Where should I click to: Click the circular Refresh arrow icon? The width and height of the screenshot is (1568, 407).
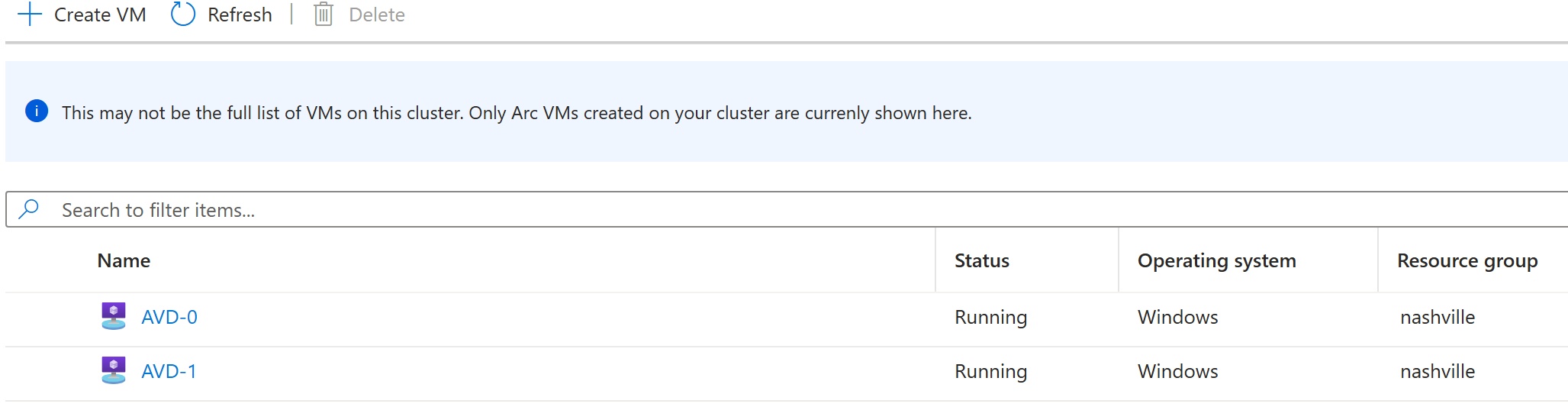pos(183,15)
